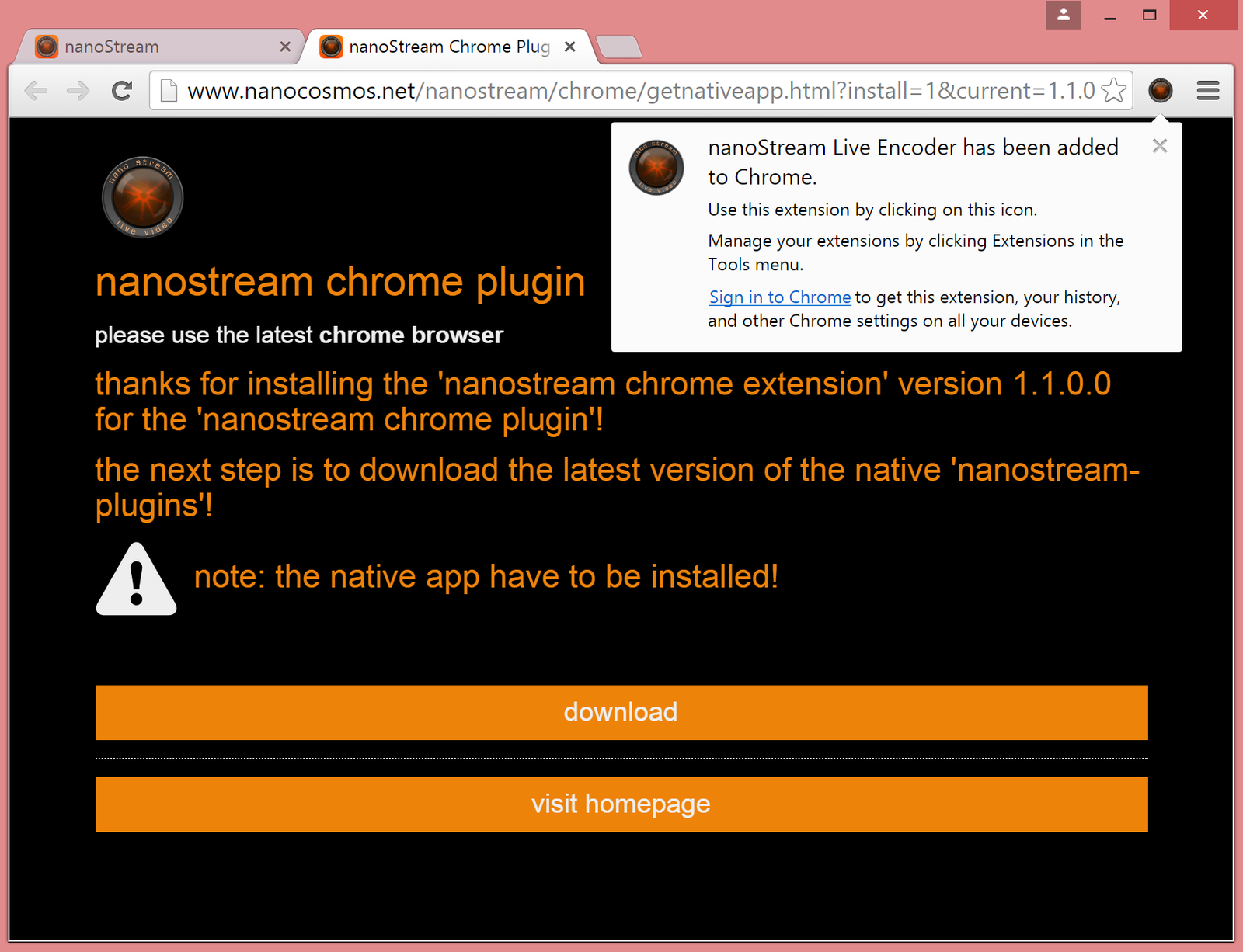Screen dimensions: 1243x952
Task: Go back to the previous page
Action: click(36, 91)
